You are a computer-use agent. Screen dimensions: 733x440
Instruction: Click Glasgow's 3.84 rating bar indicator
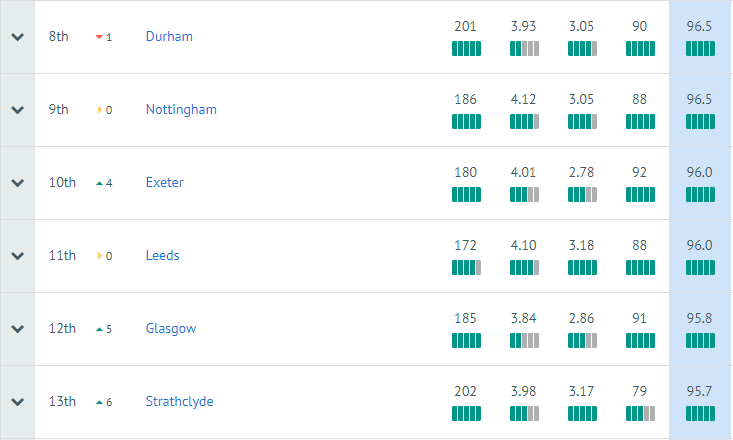tap(524, 340)
